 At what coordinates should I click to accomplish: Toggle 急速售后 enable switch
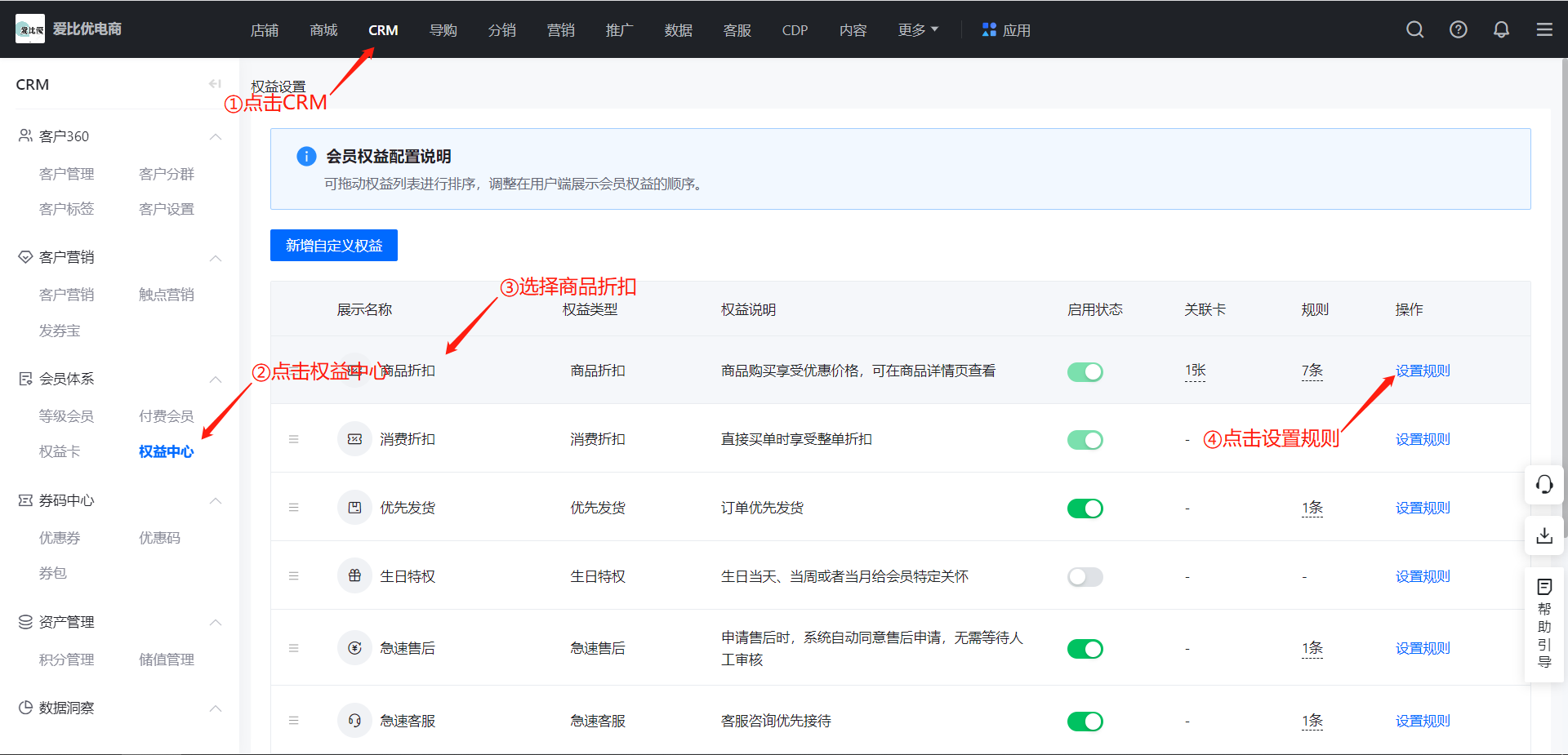[x=1085, y=649]
